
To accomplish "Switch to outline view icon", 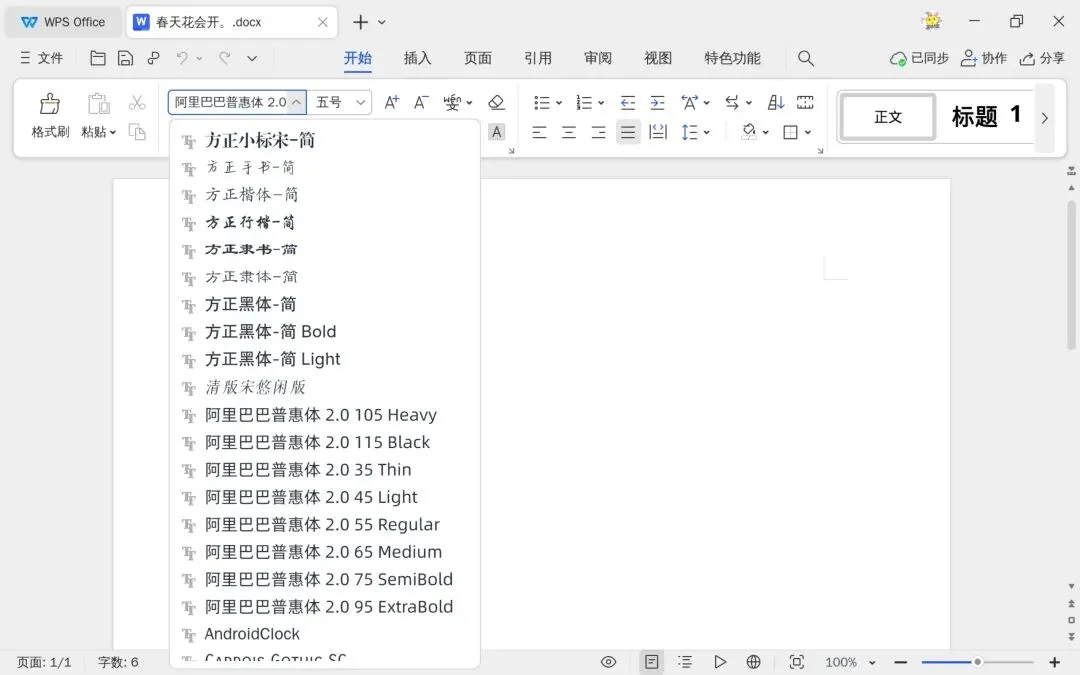I will coord(685,662).
